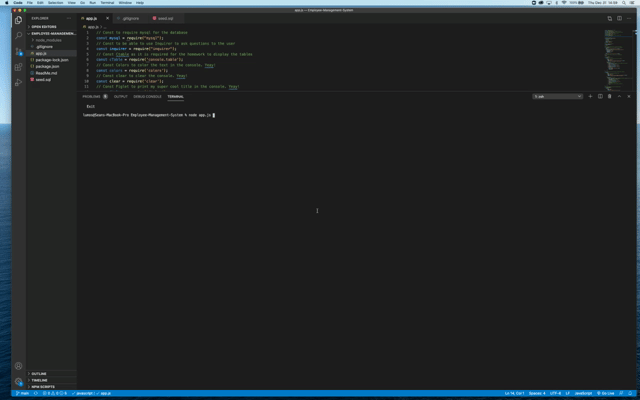Click the app.js breadcrumb
The image size is (640, 400).
tap(92, 27)
